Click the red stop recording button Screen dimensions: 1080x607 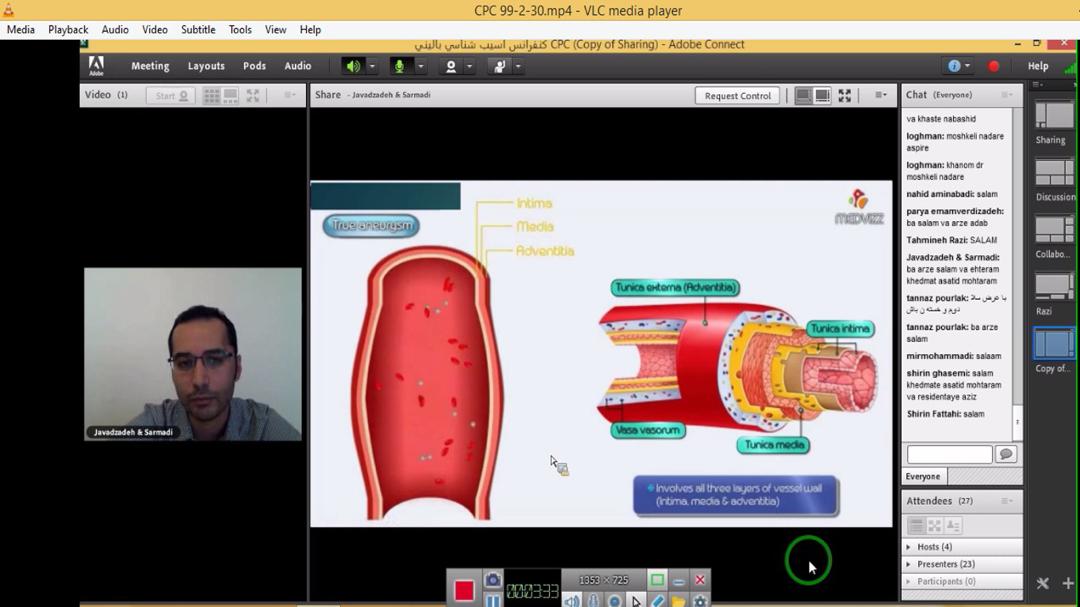tap(464, 590)
